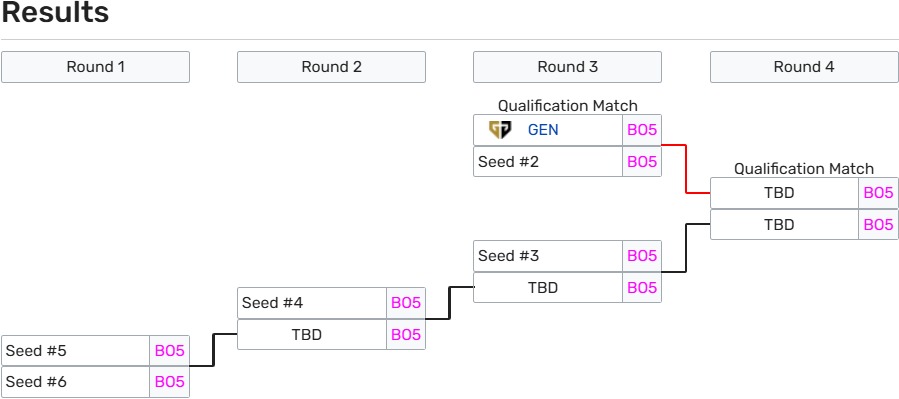Select the Round 2 header
This screenshot has height=399, width=899.
[331, 67]
